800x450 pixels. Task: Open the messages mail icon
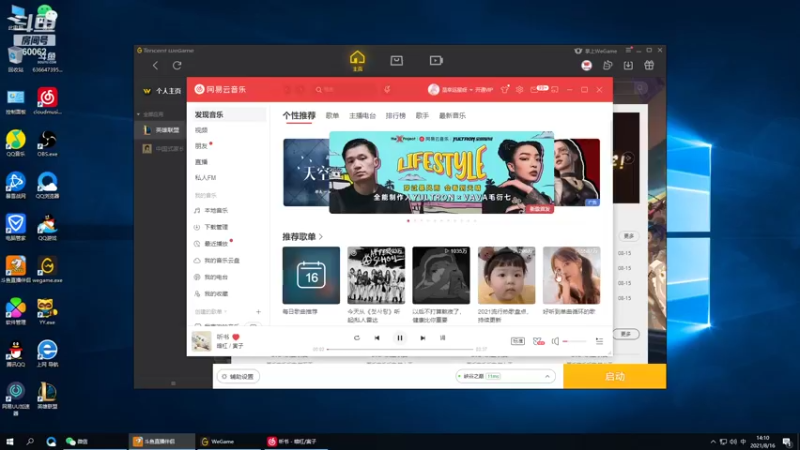click(x=534, y=89)
